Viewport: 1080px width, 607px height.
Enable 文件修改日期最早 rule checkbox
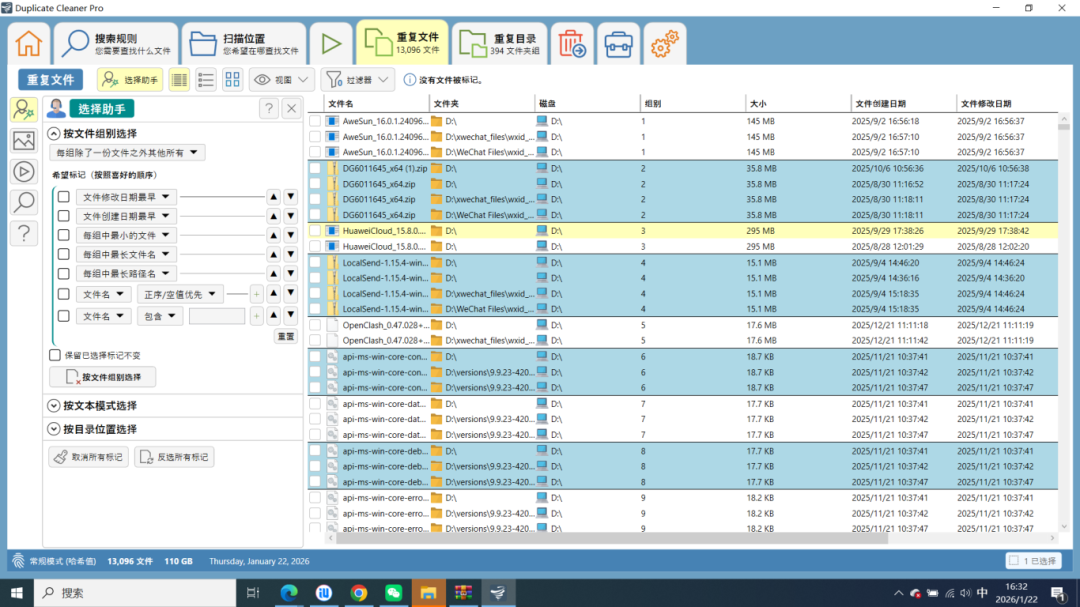(63, 197)
